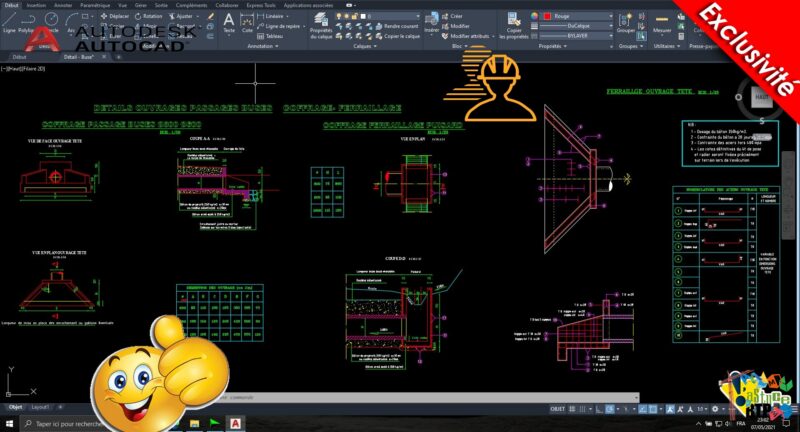Viewport: 800px width, 432px height.
Task: Open the Rouge color dropdown
Action: click(x=578, y=16)
